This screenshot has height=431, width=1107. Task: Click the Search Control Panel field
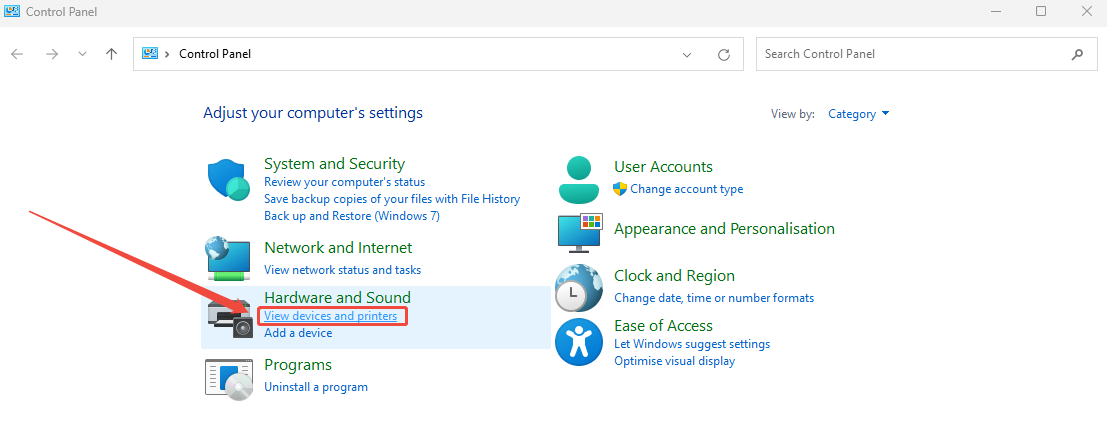coord(910,54)
